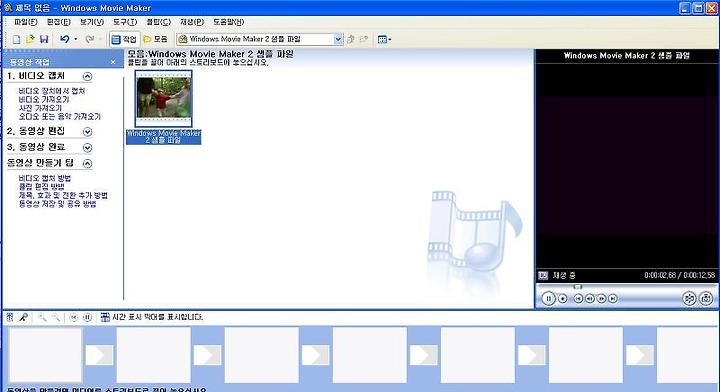Screen dimensions: 720x392
Task: Click the first transition slot on storyboard
Action: [99, 355]
